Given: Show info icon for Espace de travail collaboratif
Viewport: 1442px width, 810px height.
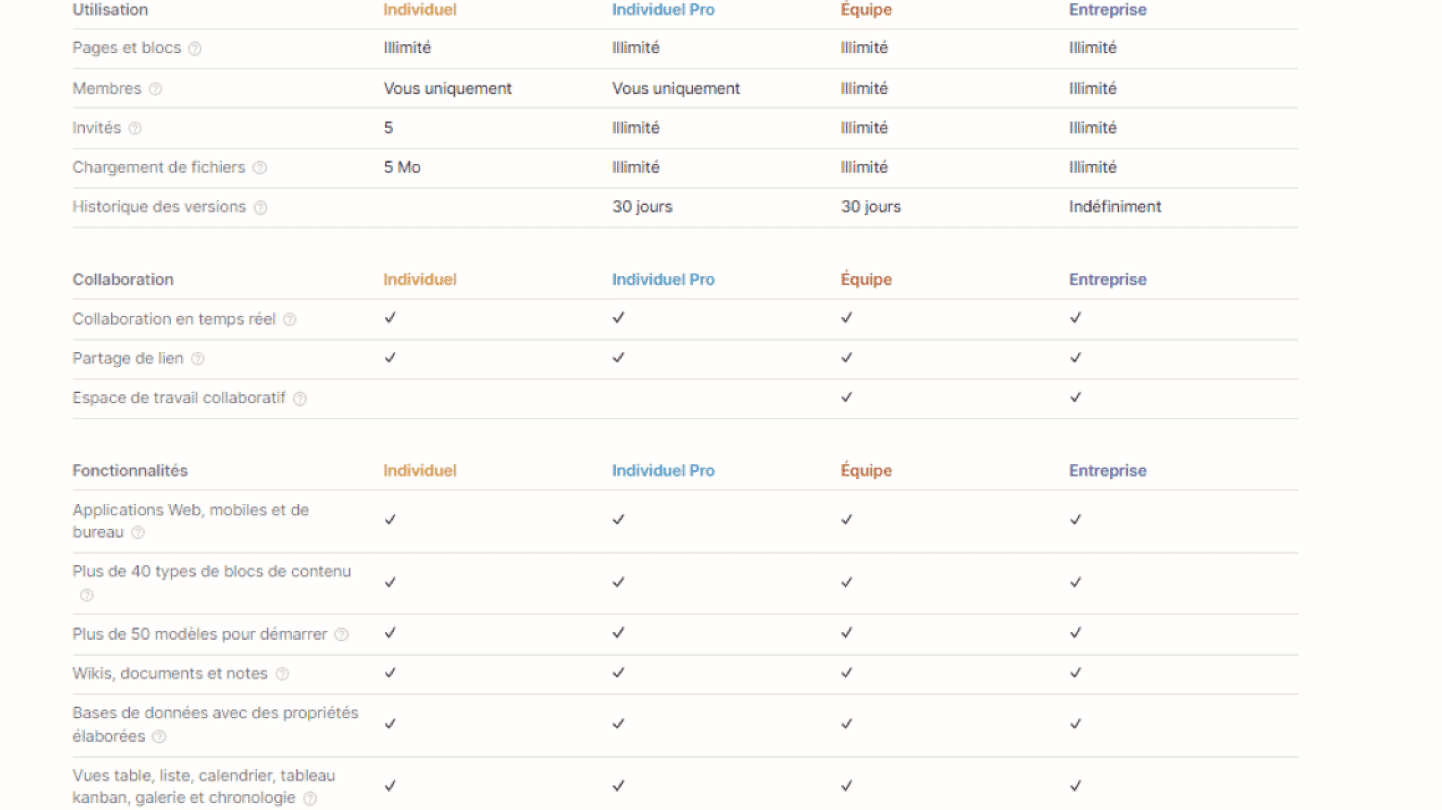Looking at the screenshot, I should 300,399.
